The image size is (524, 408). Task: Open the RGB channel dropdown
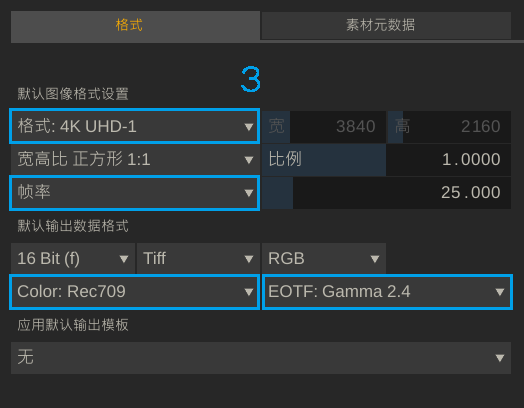coord(324,258)
